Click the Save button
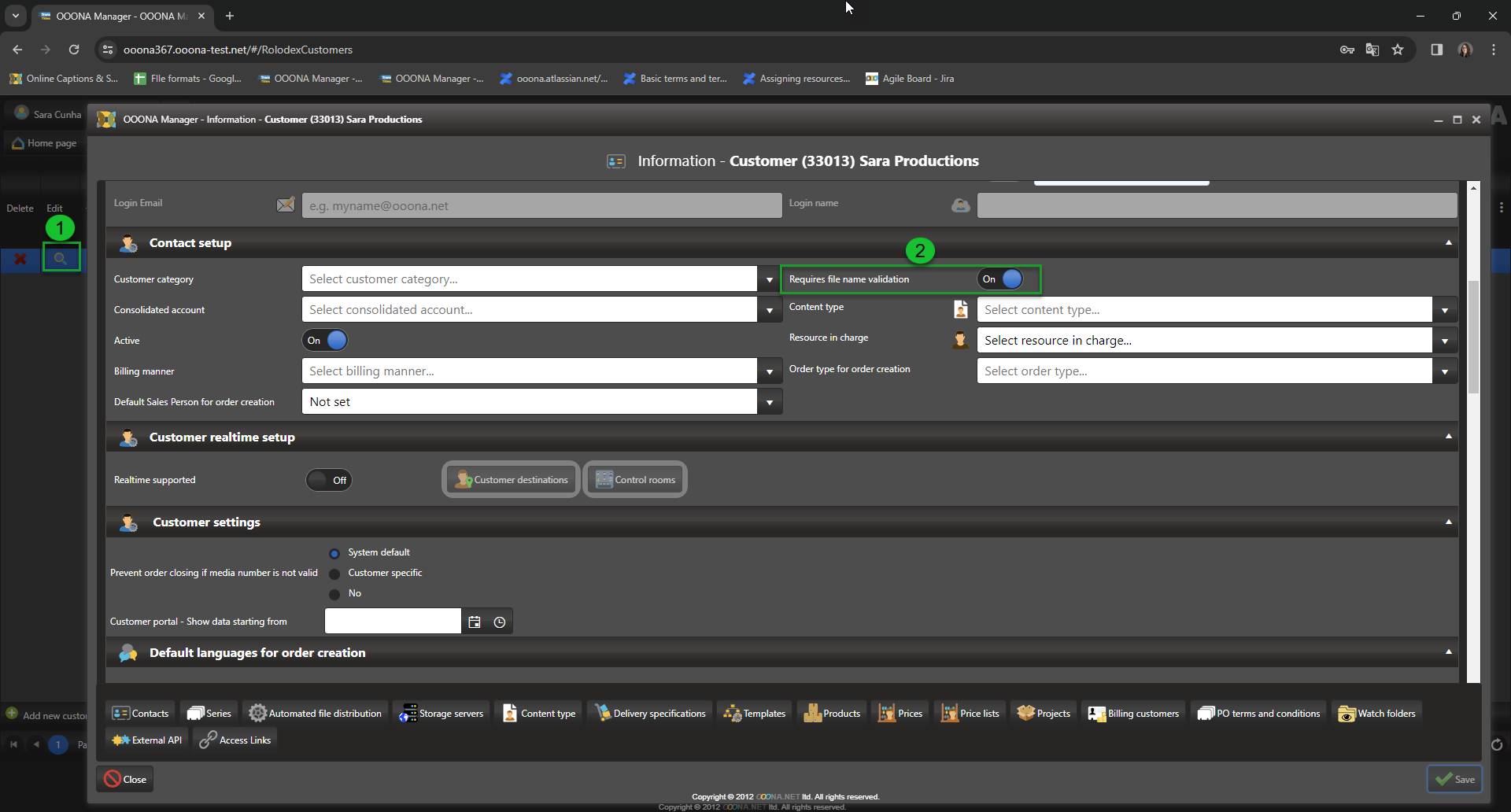This screenshot has width=1511, height=812. (x=1454, y=779)
